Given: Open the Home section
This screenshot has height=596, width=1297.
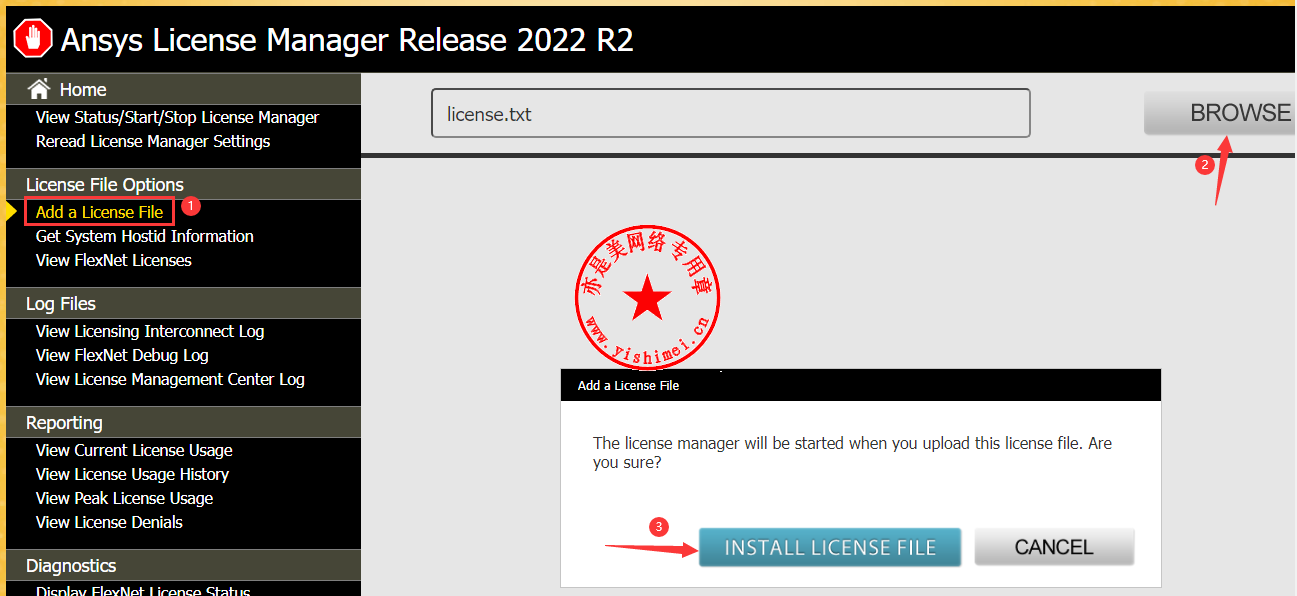Looking at the screenshot, I should tap(83, 90).
